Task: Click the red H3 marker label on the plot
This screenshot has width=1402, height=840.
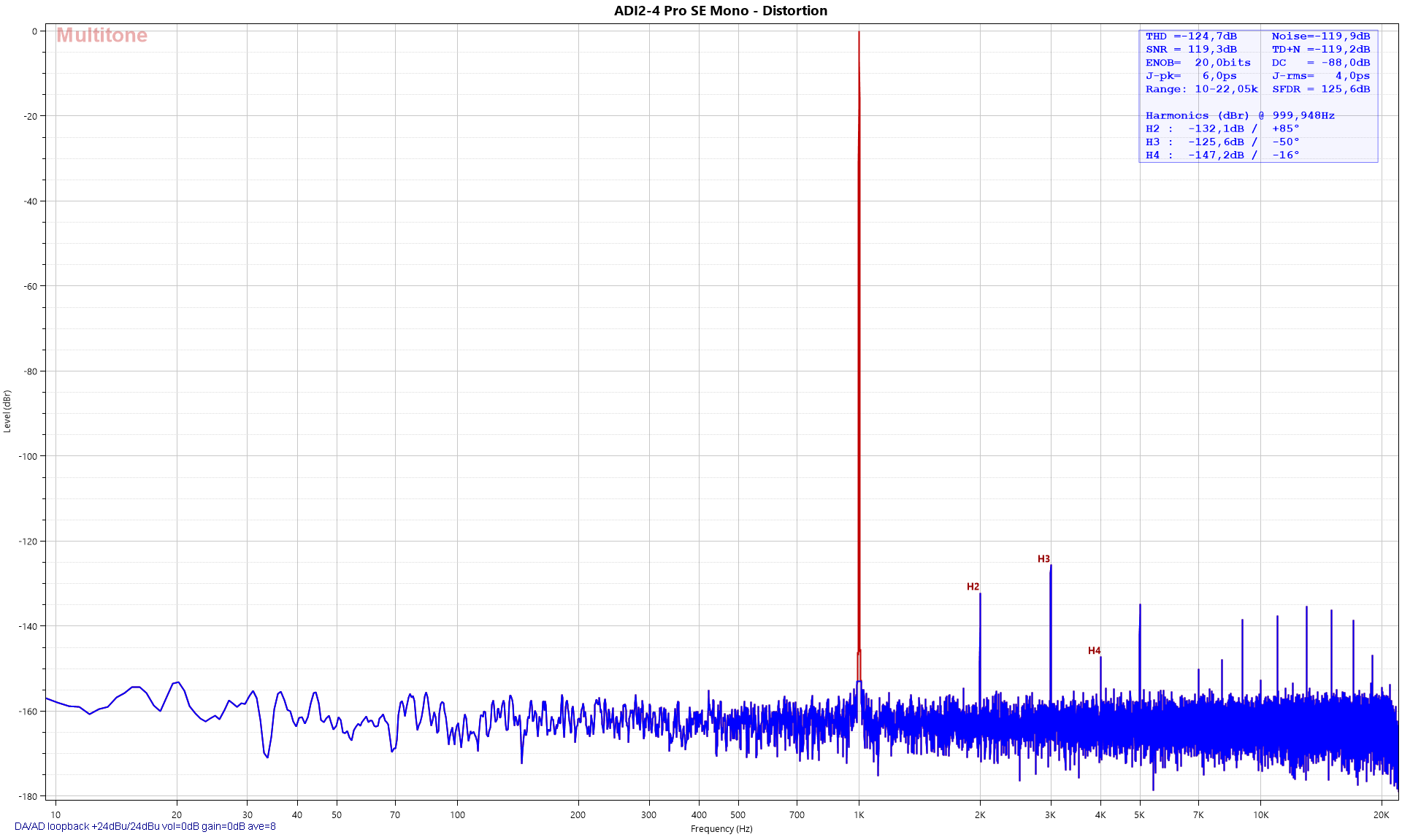Action: pos(1043,559)
